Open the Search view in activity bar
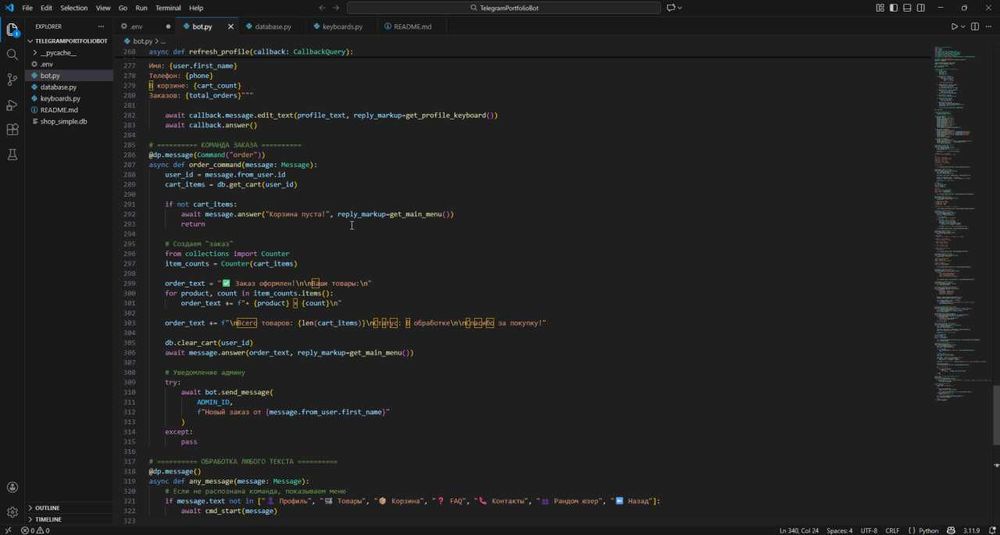This screenshot has height=535, width=1000. point(12,54)
